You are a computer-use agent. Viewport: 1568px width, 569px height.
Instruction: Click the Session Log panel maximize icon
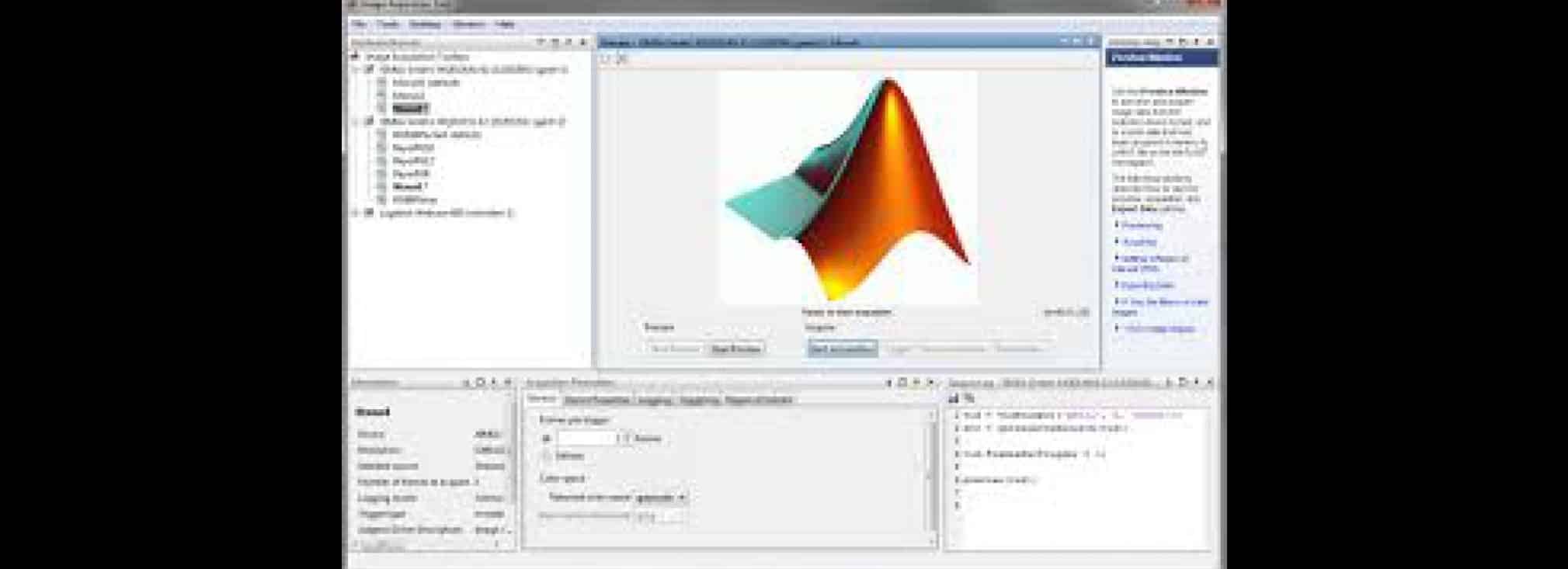(x=1183, y=382)
